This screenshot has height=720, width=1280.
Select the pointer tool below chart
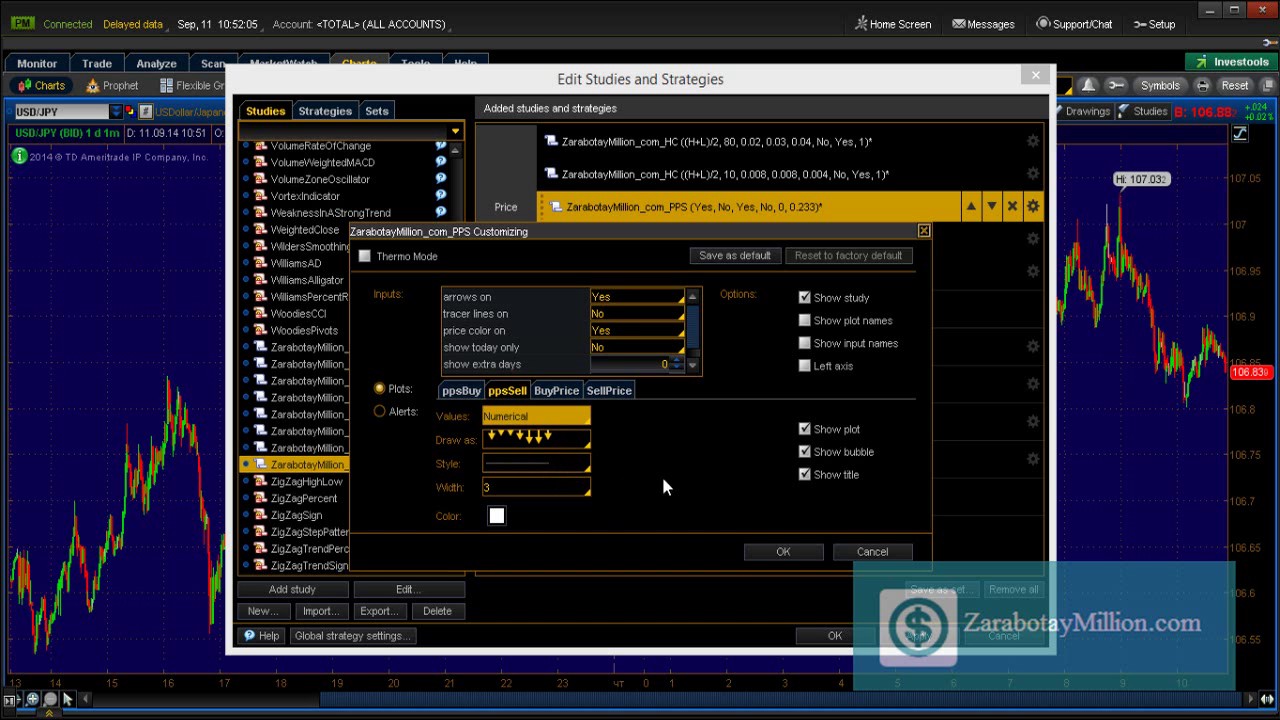[x=68, y=699]
